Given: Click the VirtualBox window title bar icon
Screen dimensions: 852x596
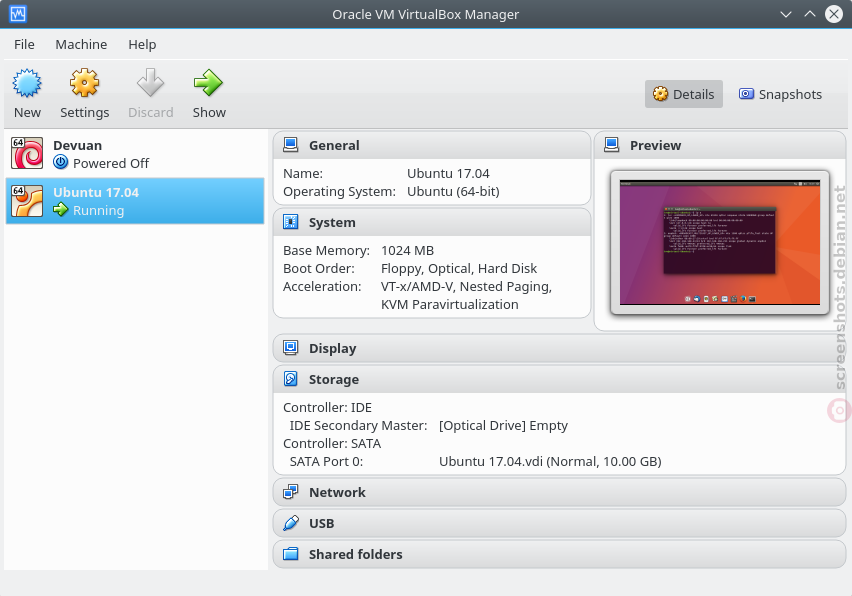Looking at the screenshot, I should (x=18, y=14).
